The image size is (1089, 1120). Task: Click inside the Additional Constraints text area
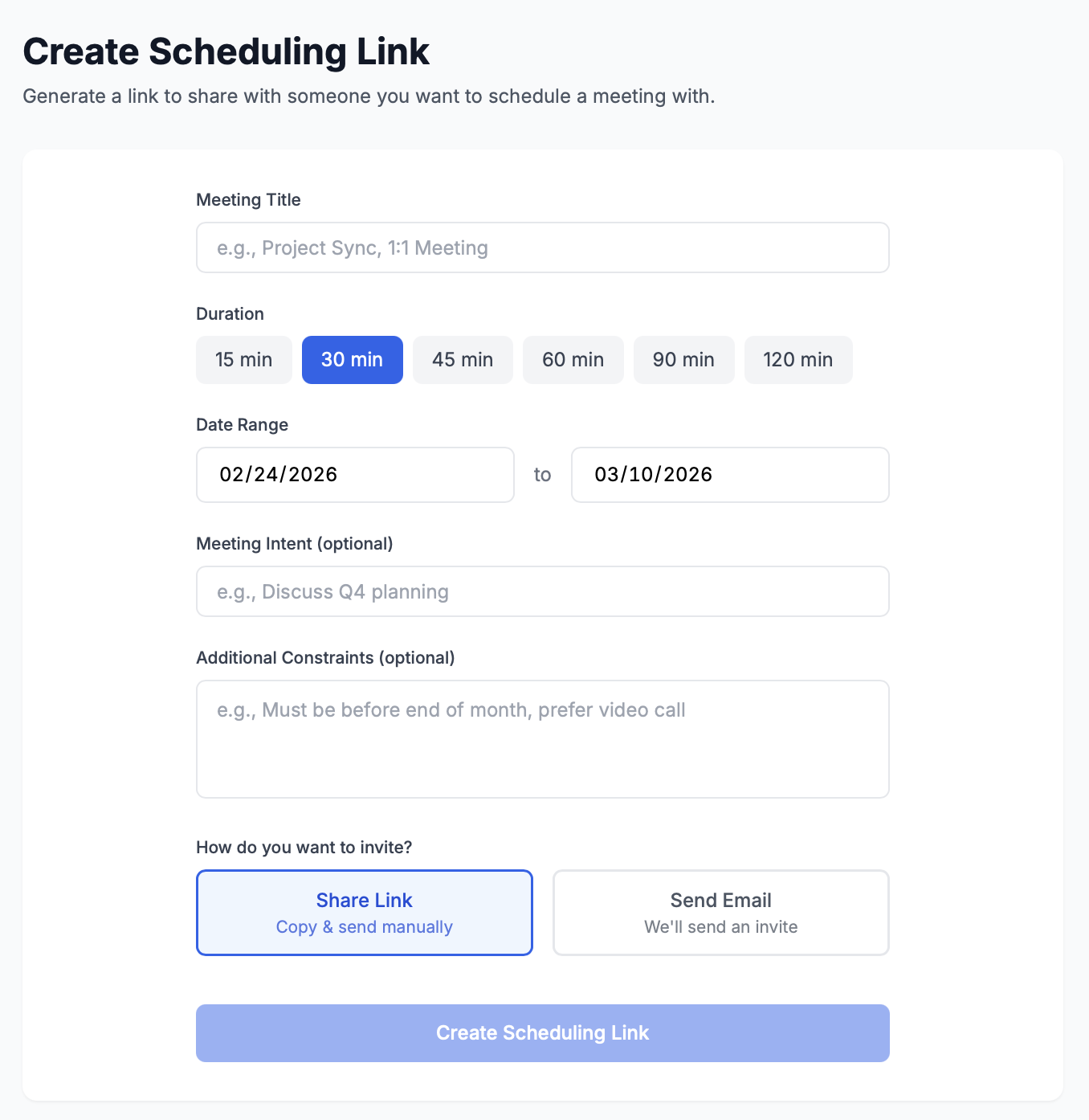542,738
